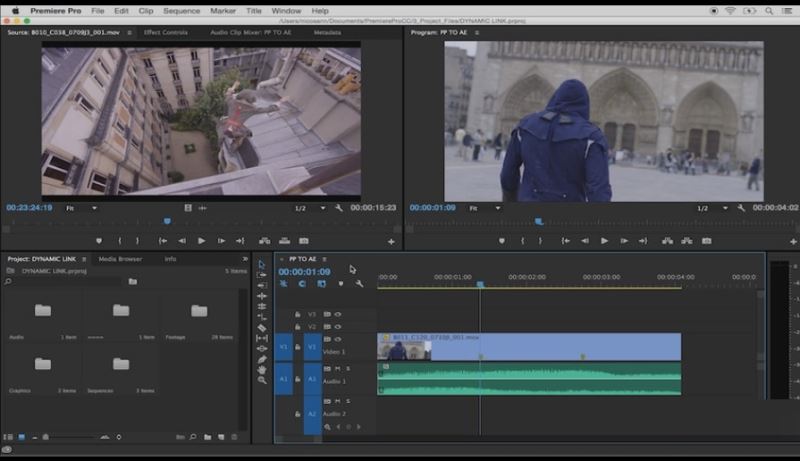Screen dimensions: 800x461
Task: Select the Zoom tool in tools panel
Action: (262, 380)
